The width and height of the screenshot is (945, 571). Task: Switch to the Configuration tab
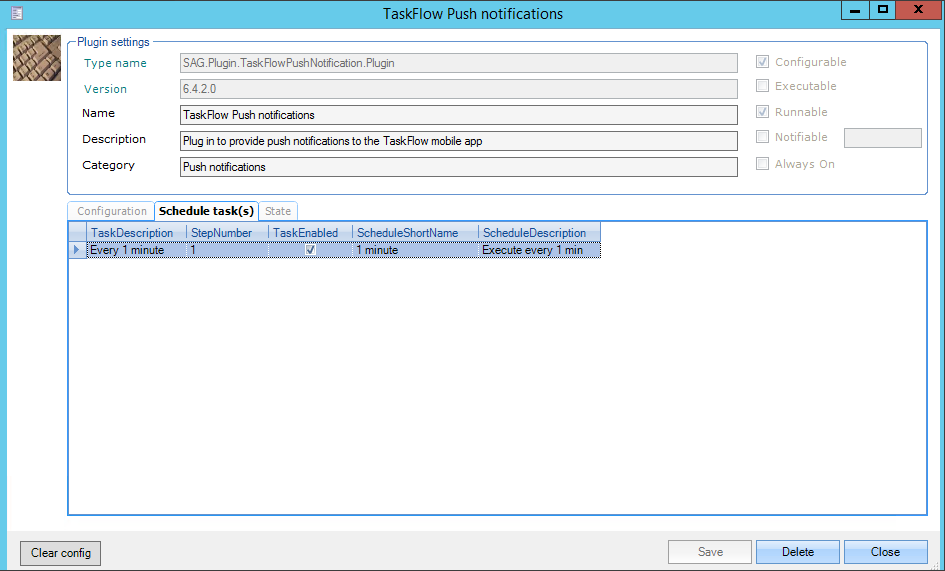[x=111, y=211]
